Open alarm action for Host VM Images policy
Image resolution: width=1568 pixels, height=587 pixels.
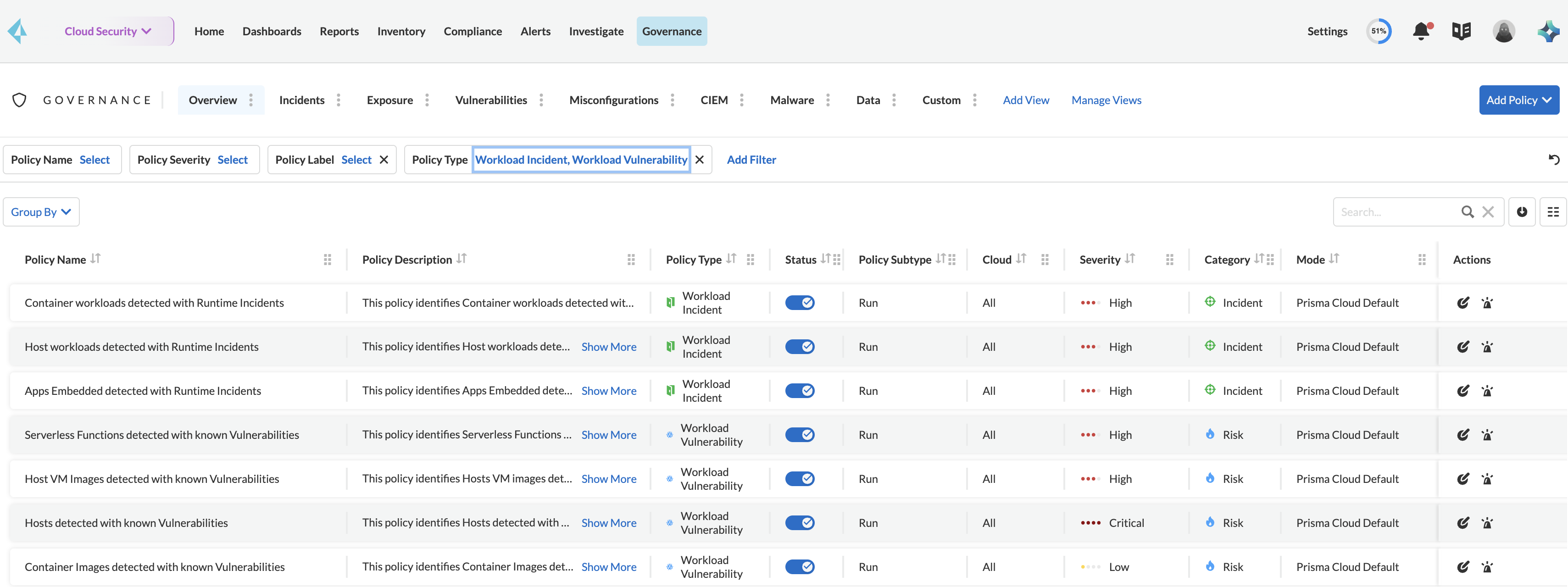pos(1487,479)
